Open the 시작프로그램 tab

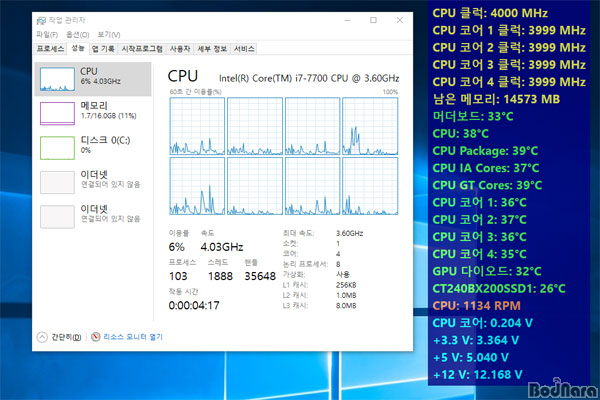[x=142, y=49]
